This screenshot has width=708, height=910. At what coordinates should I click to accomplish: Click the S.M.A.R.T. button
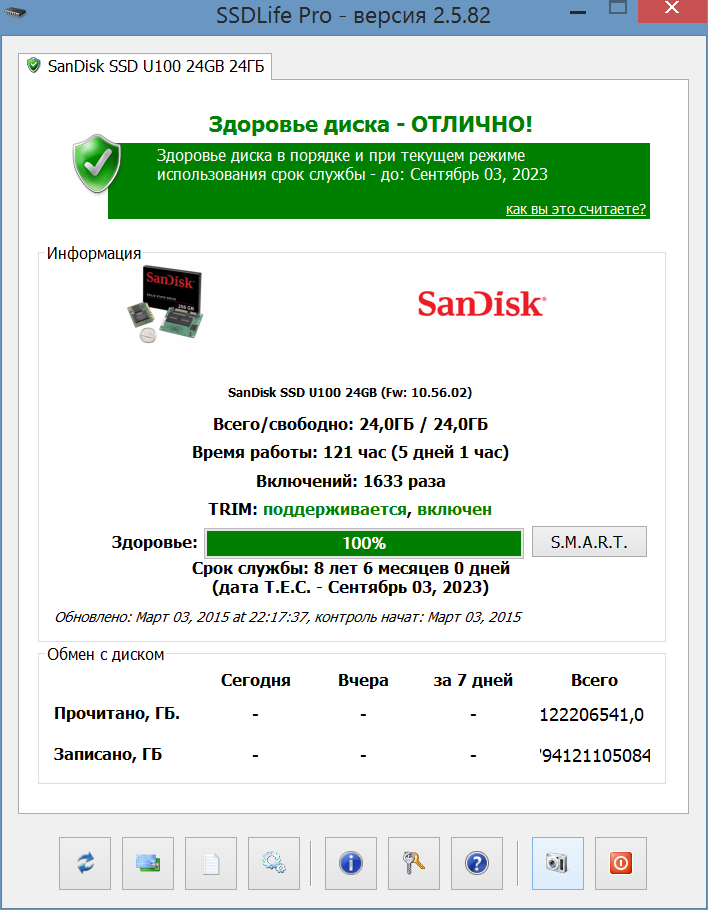click(x=589, y=542)
